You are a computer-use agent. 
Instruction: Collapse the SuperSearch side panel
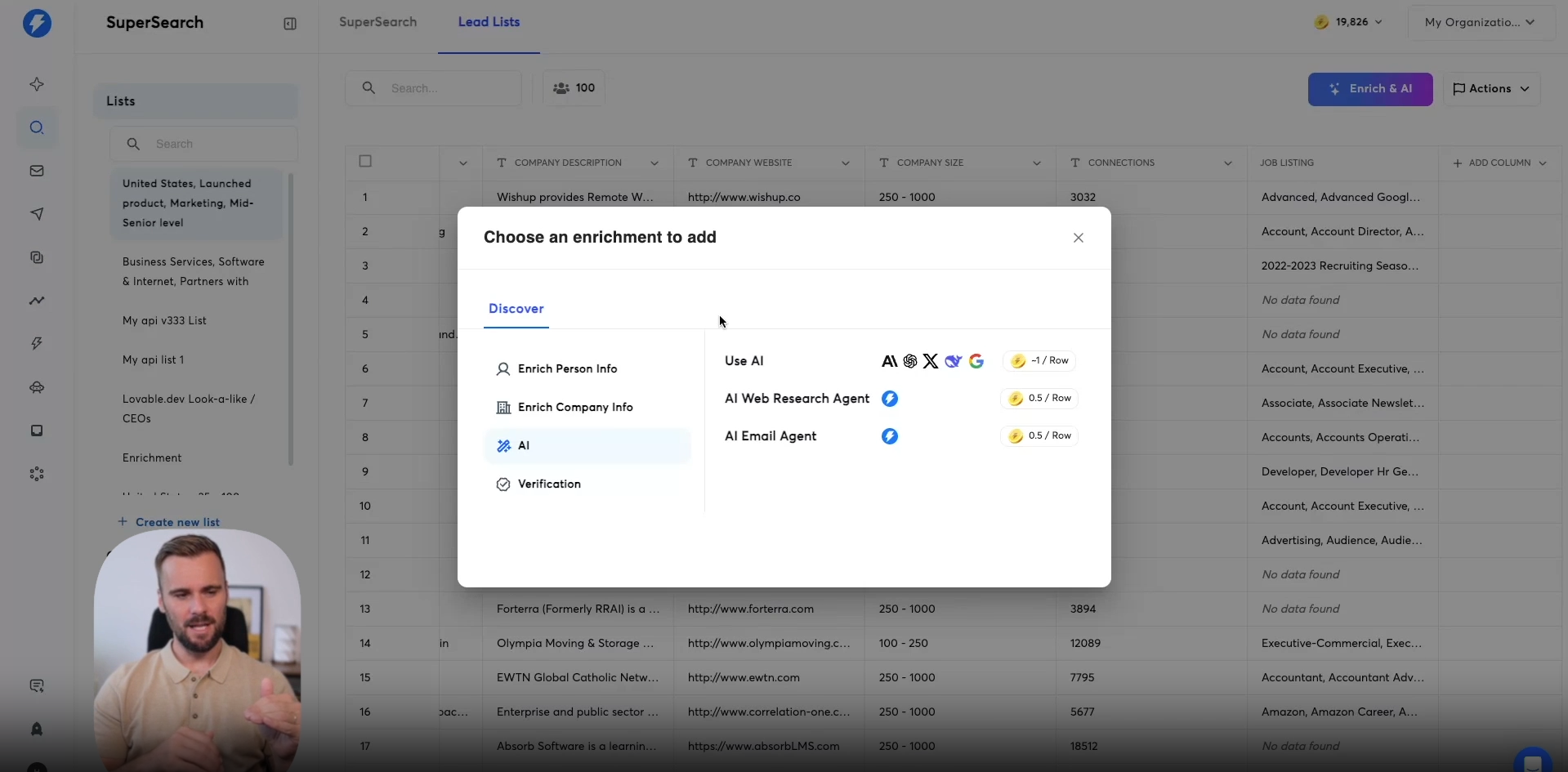click(290, 24)
